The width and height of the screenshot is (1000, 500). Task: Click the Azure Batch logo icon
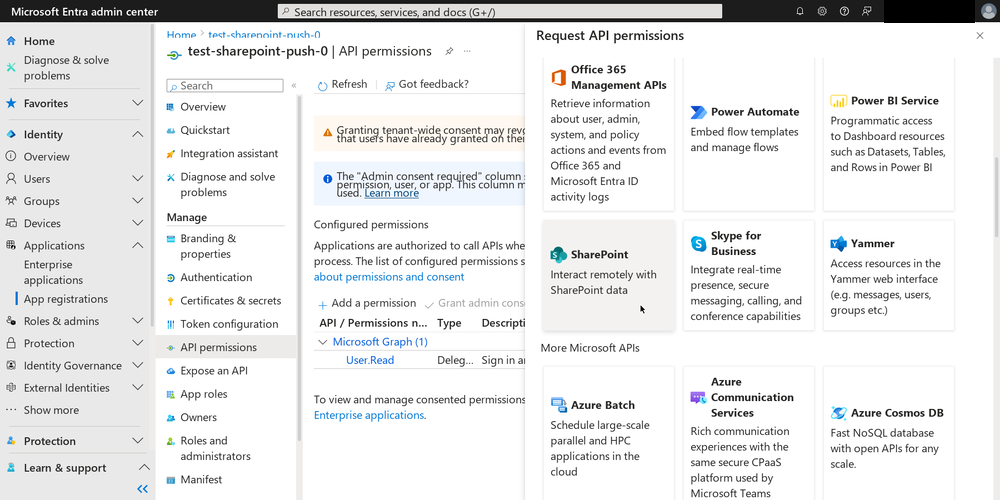pyautogui.click(x=559, y=405)
